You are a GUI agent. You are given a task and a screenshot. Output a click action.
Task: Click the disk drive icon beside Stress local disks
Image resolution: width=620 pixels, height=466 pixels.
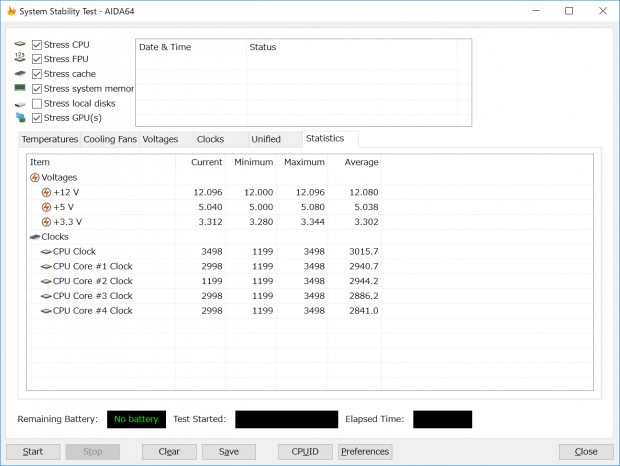point(20,104)
